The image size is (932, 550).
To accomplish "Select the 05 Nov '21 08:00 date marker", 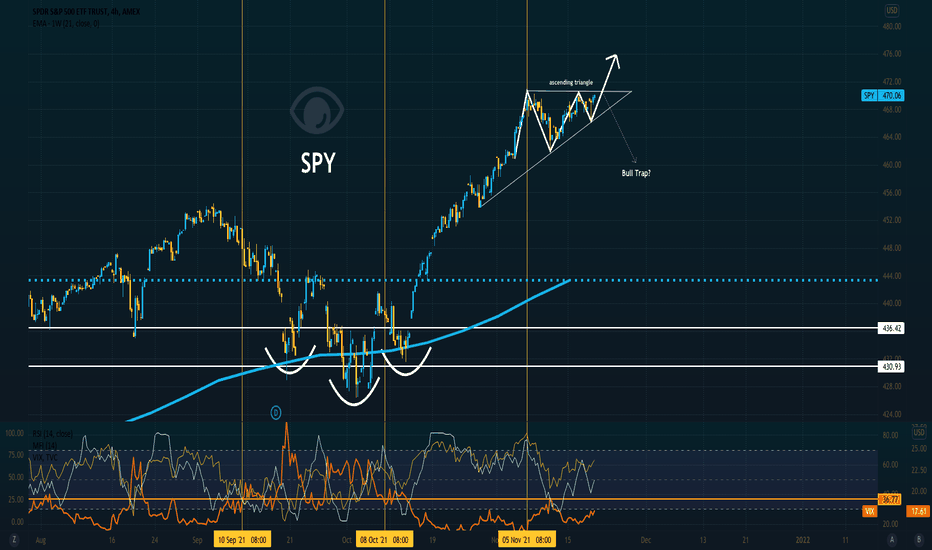I will [527, 540].
